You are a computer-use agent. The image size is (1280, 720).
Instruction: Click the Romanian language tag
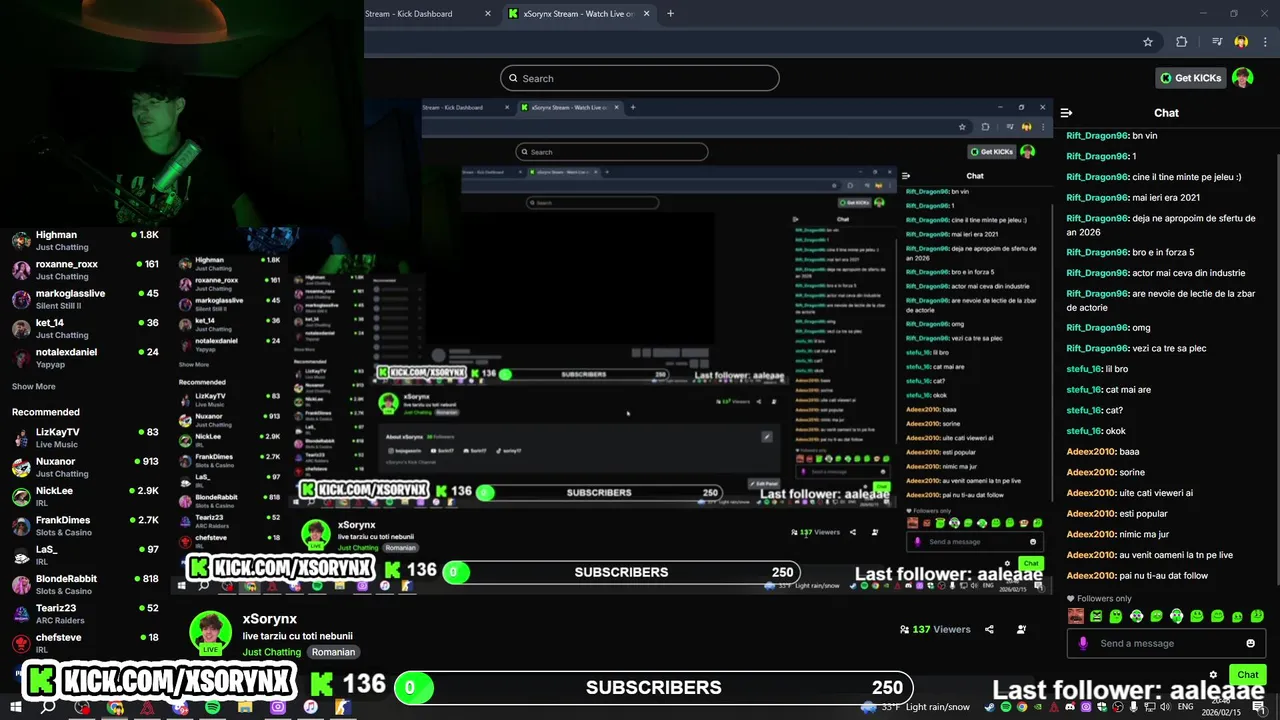333,652
